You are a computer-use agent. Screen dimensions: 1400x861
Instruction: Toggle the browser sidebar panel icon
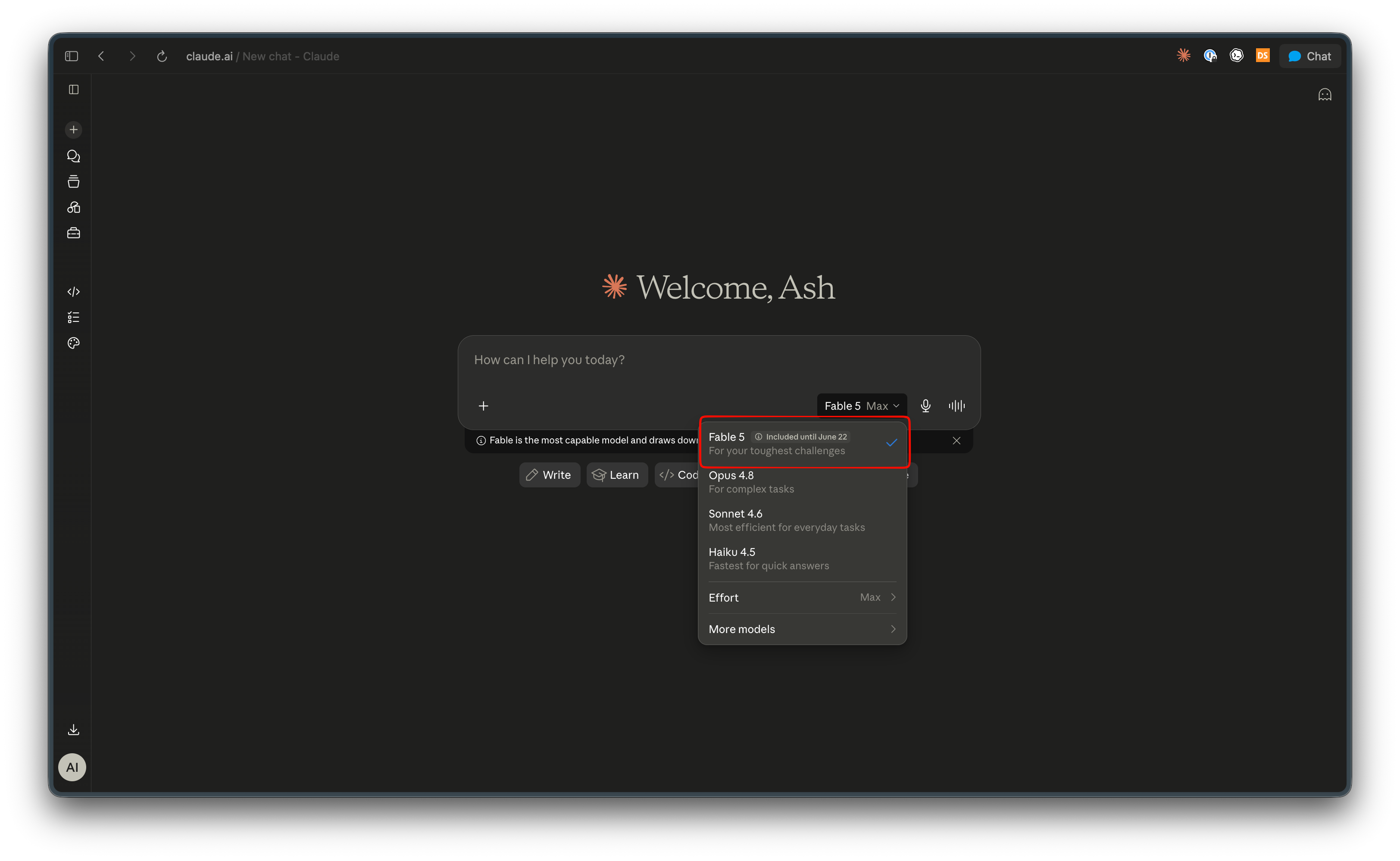click(x=71, y=56)
